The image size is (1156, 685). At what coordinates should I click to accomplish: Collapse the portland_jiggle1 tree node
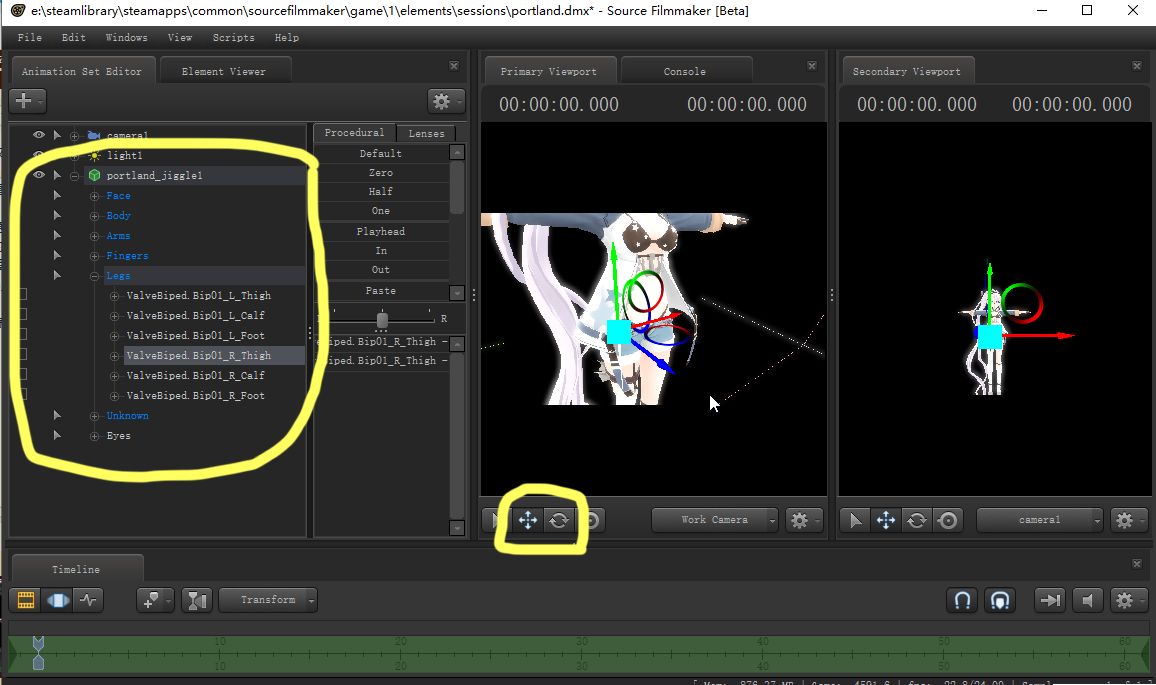[x=74, y=176]
